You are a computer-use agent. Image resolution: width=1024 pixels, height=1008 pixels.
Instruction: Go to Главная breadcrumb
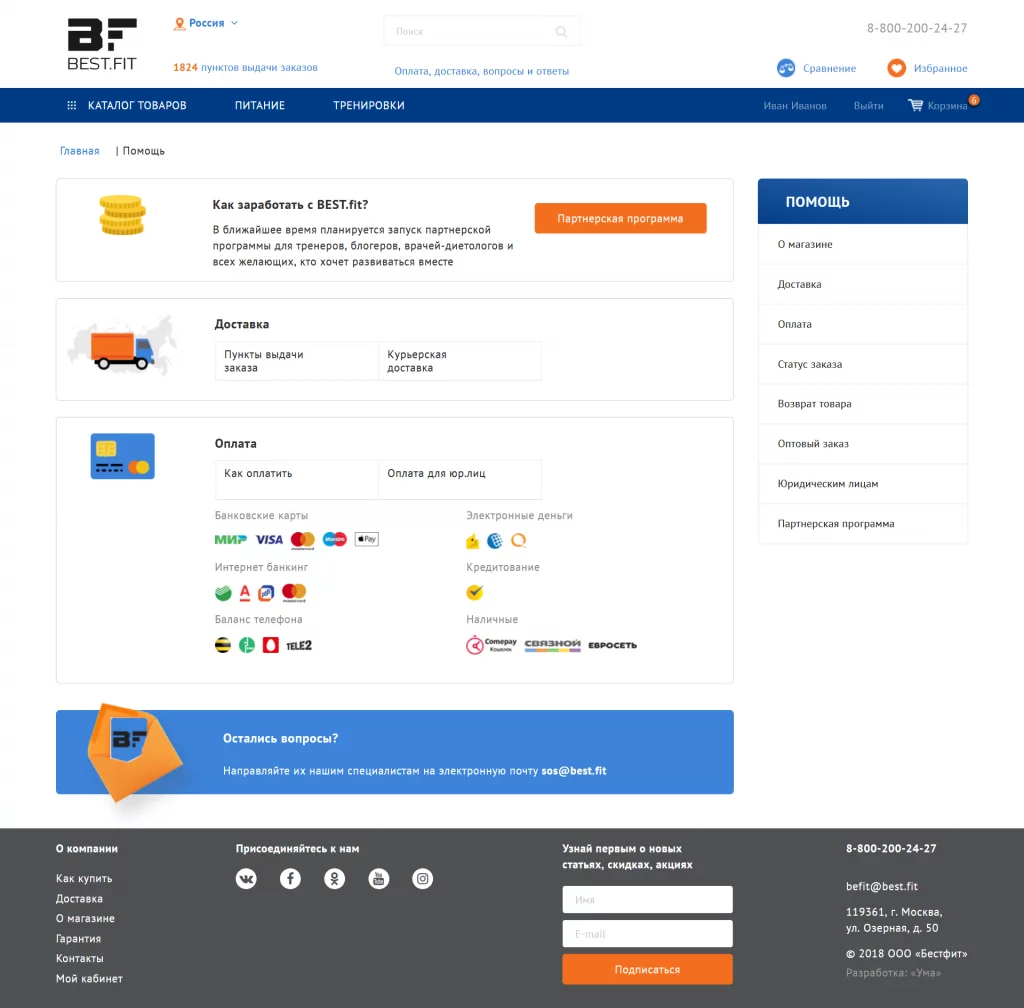click(x=80, y=151)
